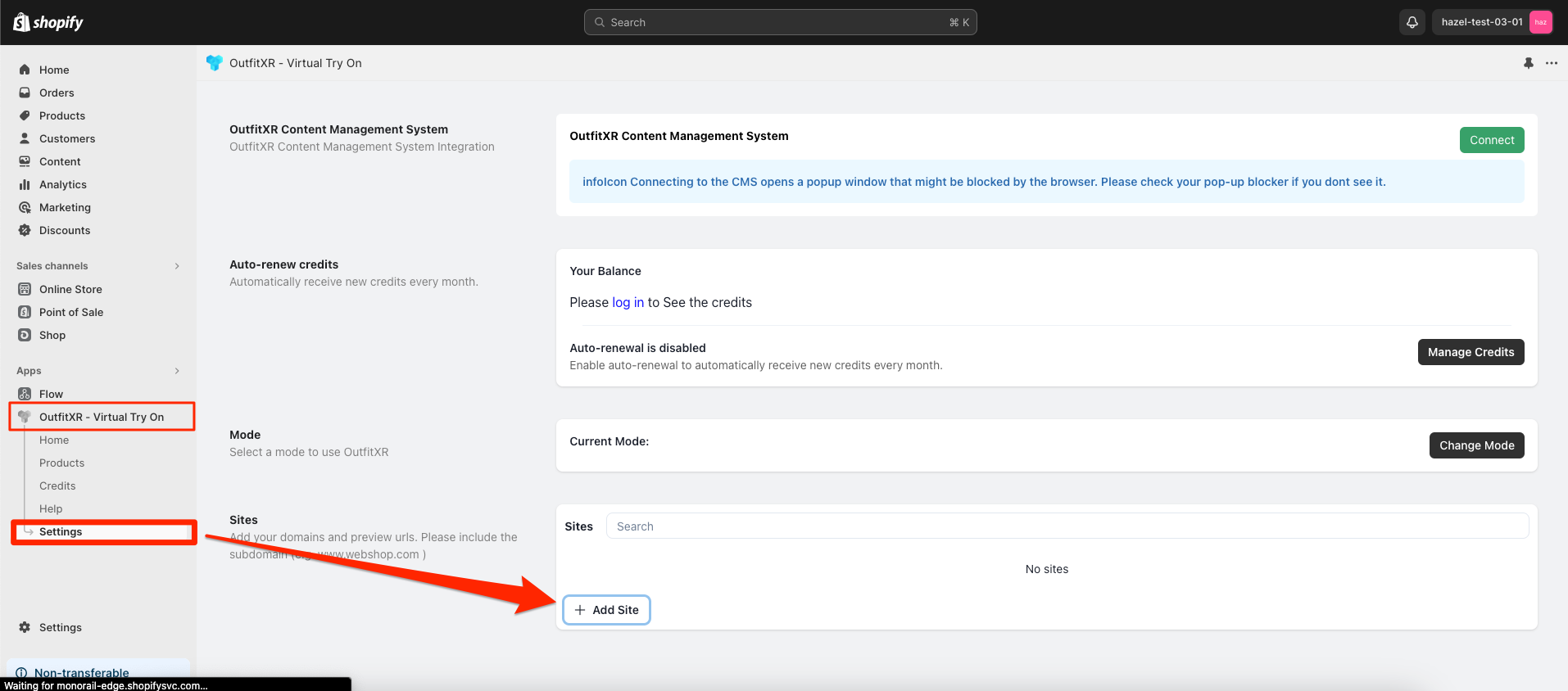Screen dimensions: 1568x691
Task: Click 'Auto-renewal is disabled' text
Action: coord(637,348)
